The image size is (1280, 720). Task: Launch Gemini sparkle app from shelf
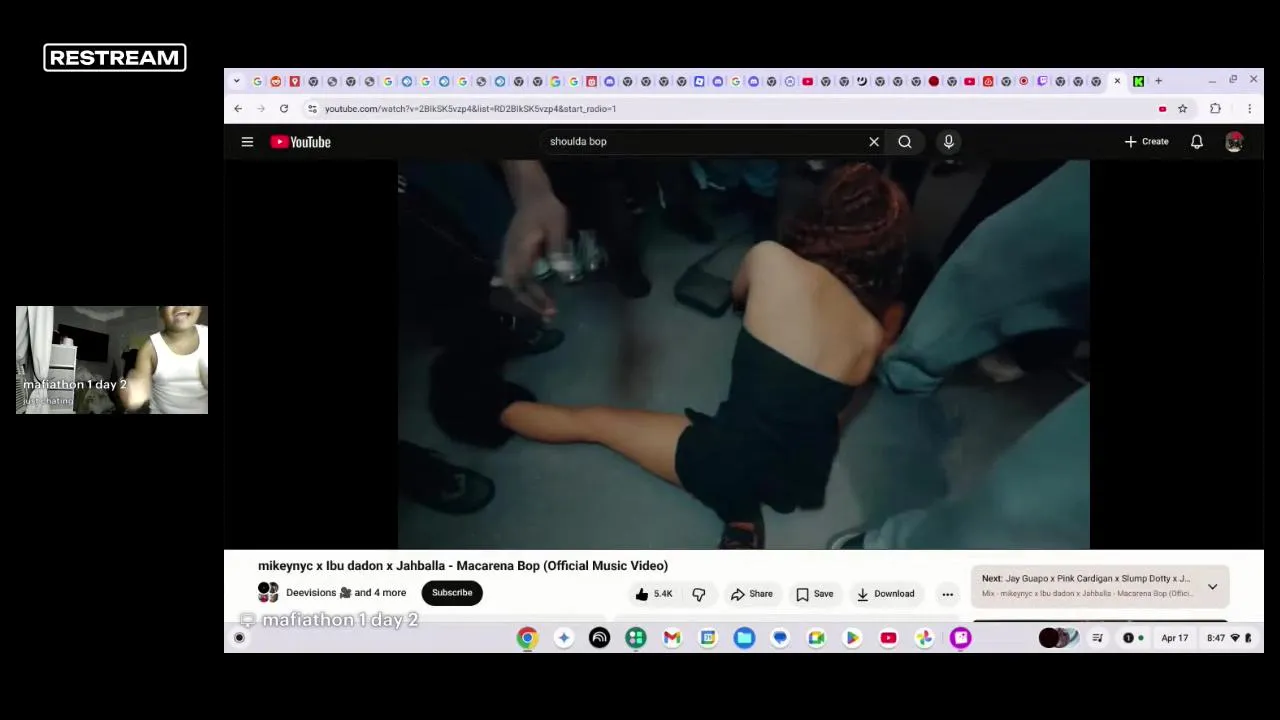pos(563,638)
